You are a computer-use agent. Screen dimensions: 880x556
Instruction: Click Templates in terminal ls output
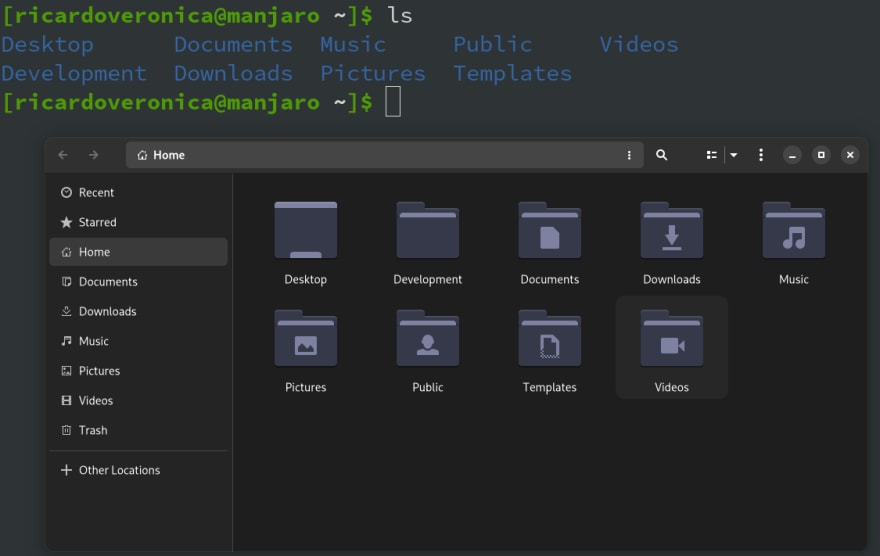(x=512, y=73)
